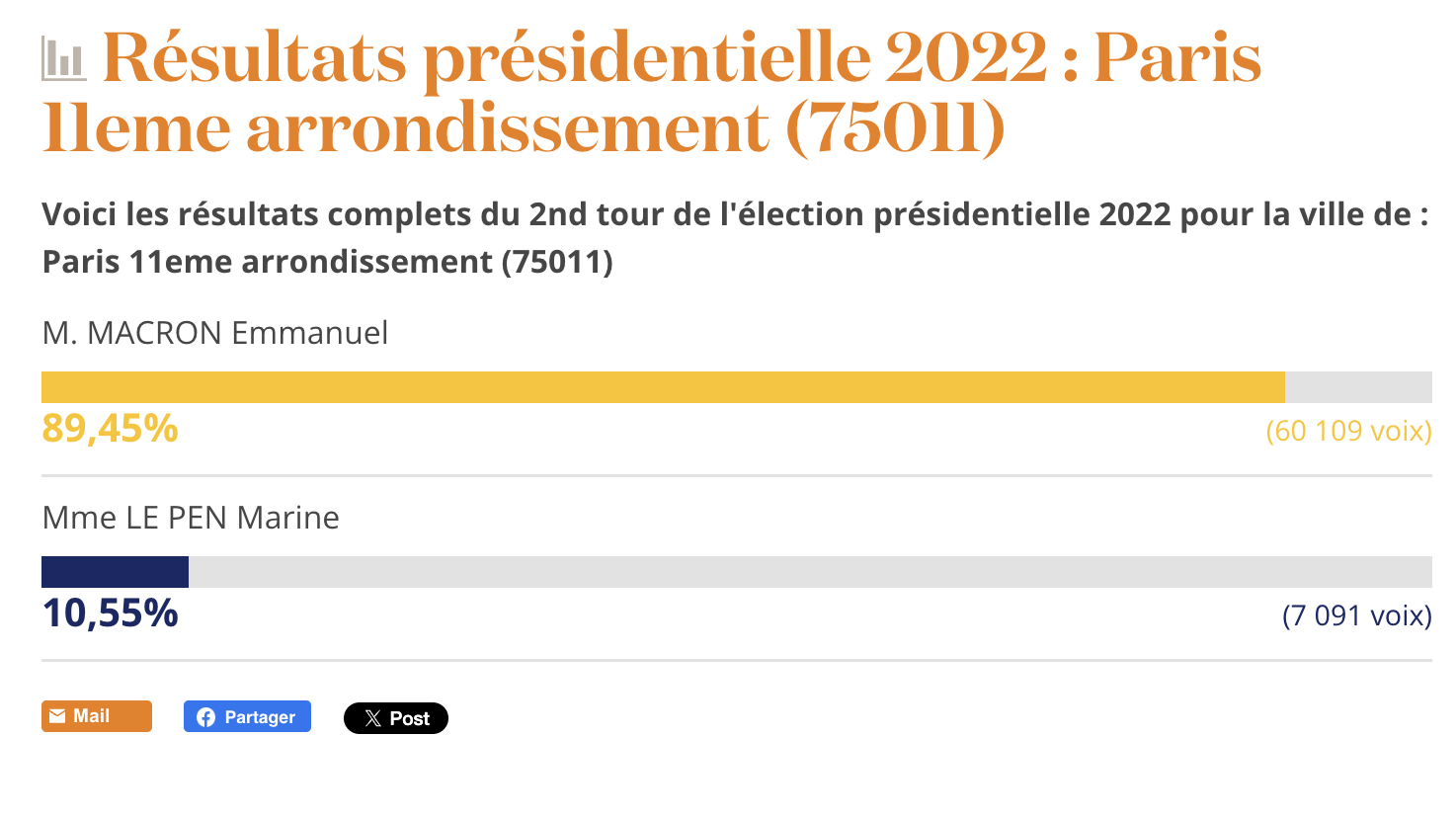
Task: Click the name M. MACRON Emmanuel
Action: click(215, 333)
